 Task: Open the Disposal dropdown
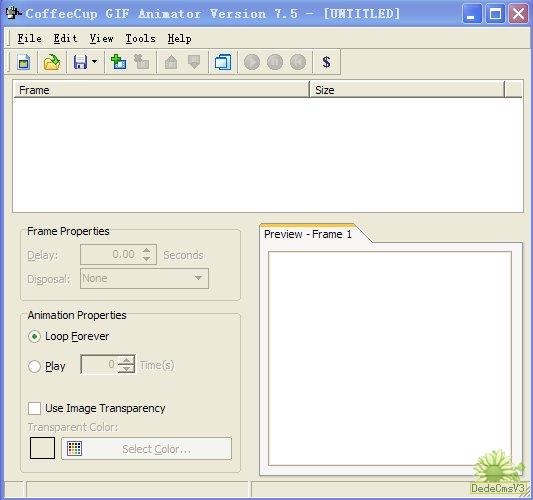click(144, 278)
